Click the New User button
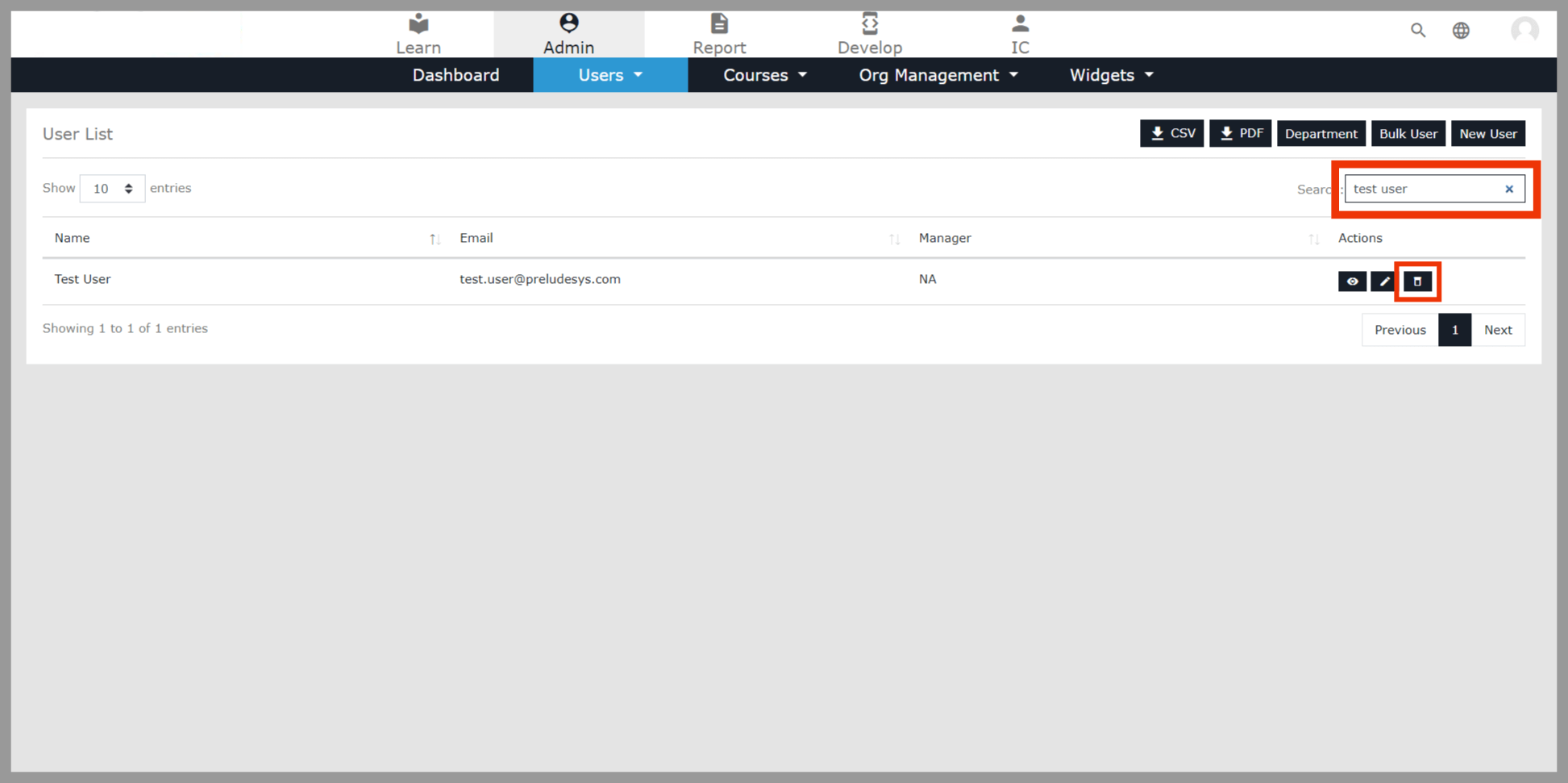The width and height of the screenshot is (1568, 783). point(1487,134)
